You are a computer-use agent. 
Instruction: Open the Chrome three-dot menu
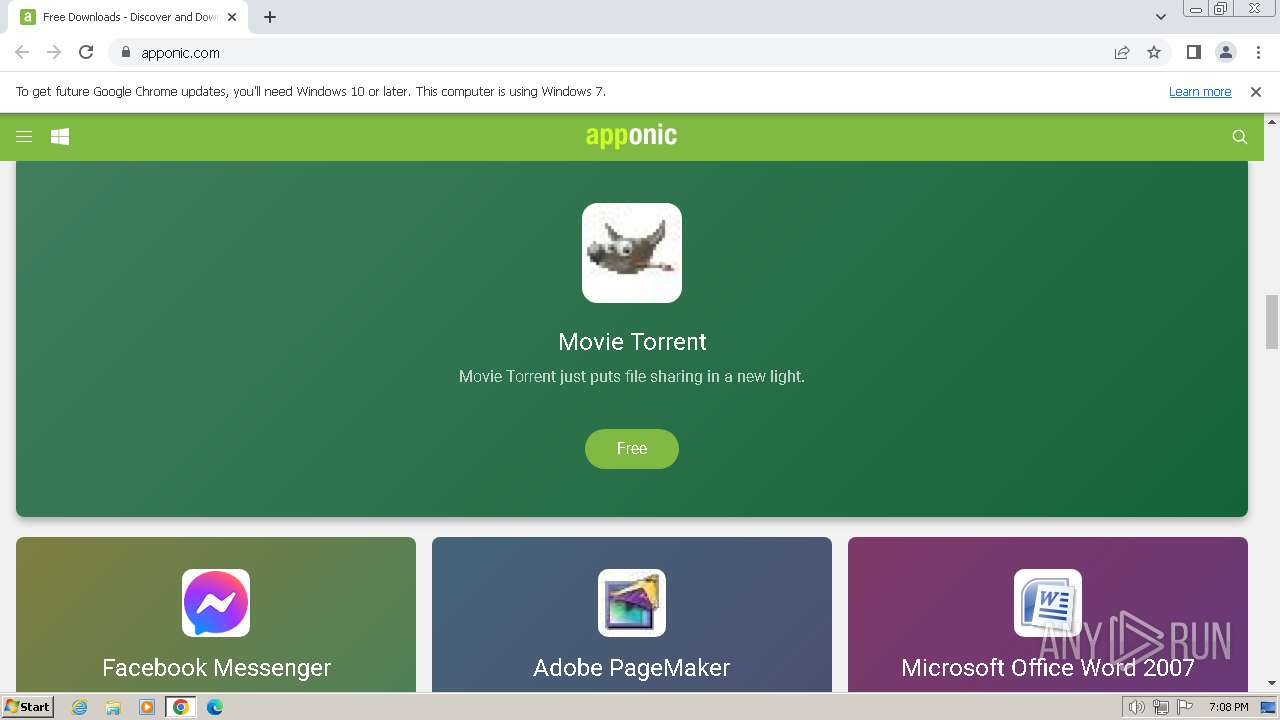click(x=1258, y=52)
